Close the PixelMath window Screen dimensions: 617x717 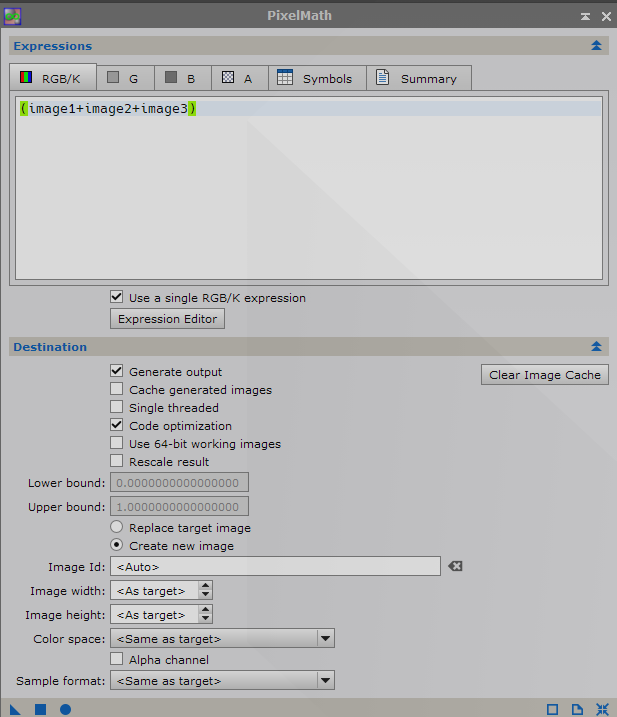pos(606,16)
